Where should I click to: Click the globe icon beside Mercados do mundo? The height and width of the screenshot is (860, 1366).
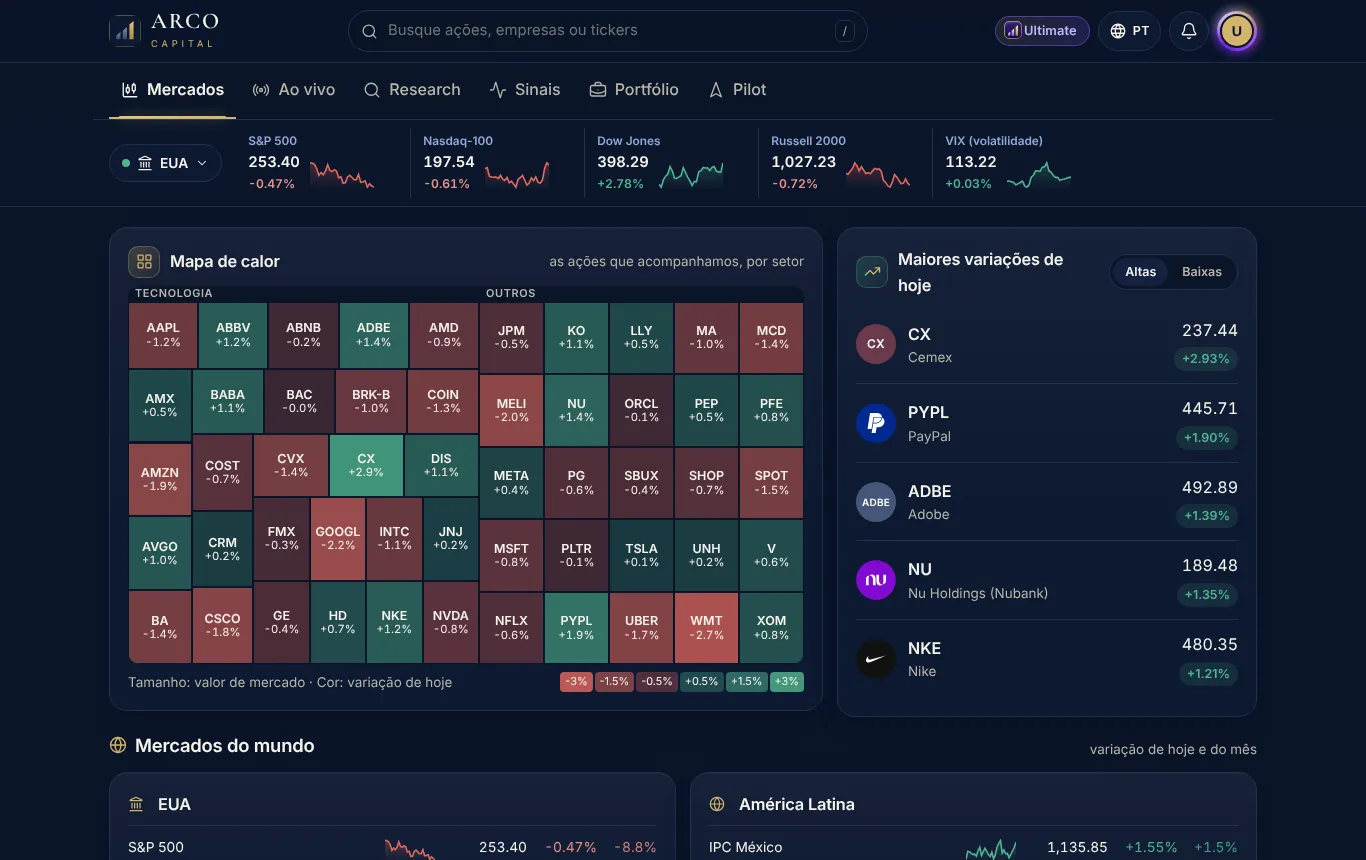pos(118,746)
